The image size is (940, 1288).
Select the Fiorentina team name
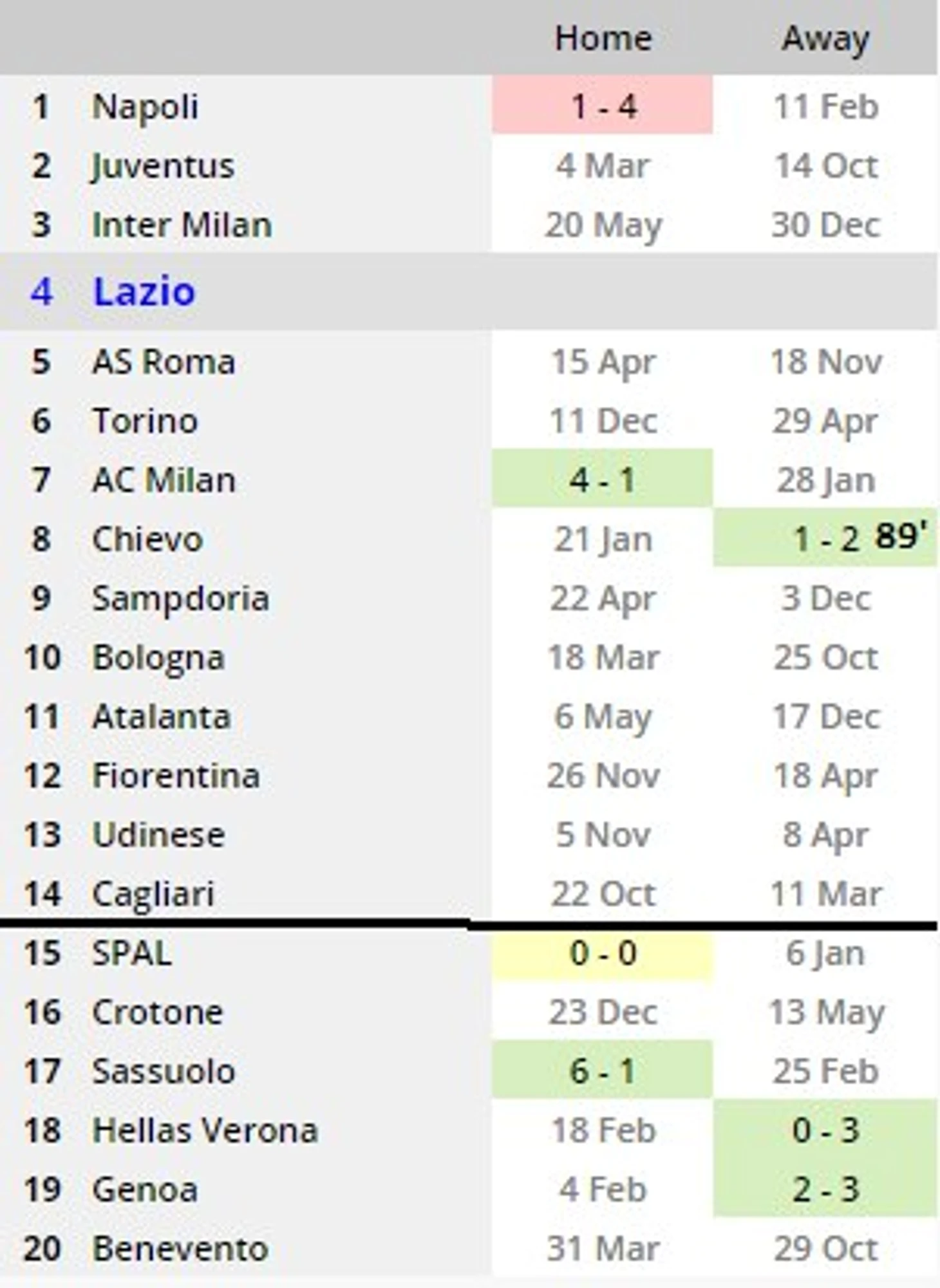click(x=176, y=775)
